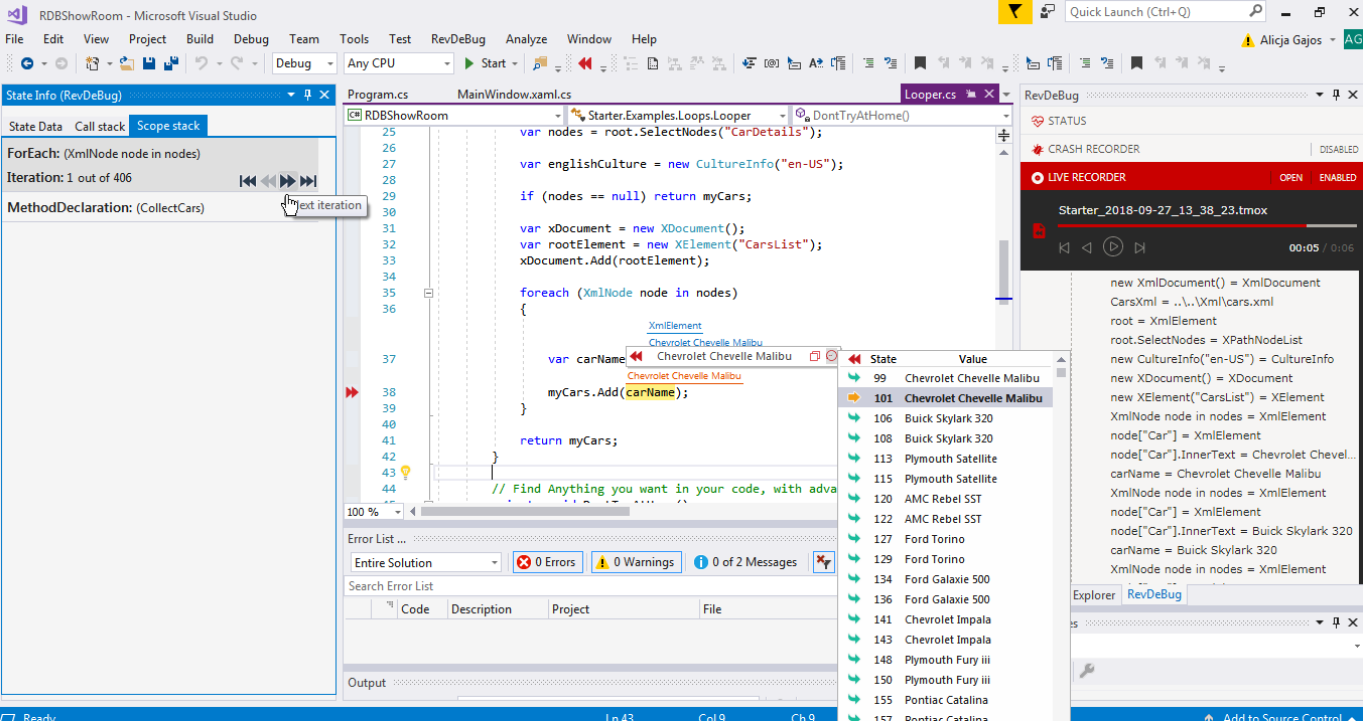1363x721 pixels.
Task: Toggle Live Recorder ENABLED state
Action: (1337, 177)
